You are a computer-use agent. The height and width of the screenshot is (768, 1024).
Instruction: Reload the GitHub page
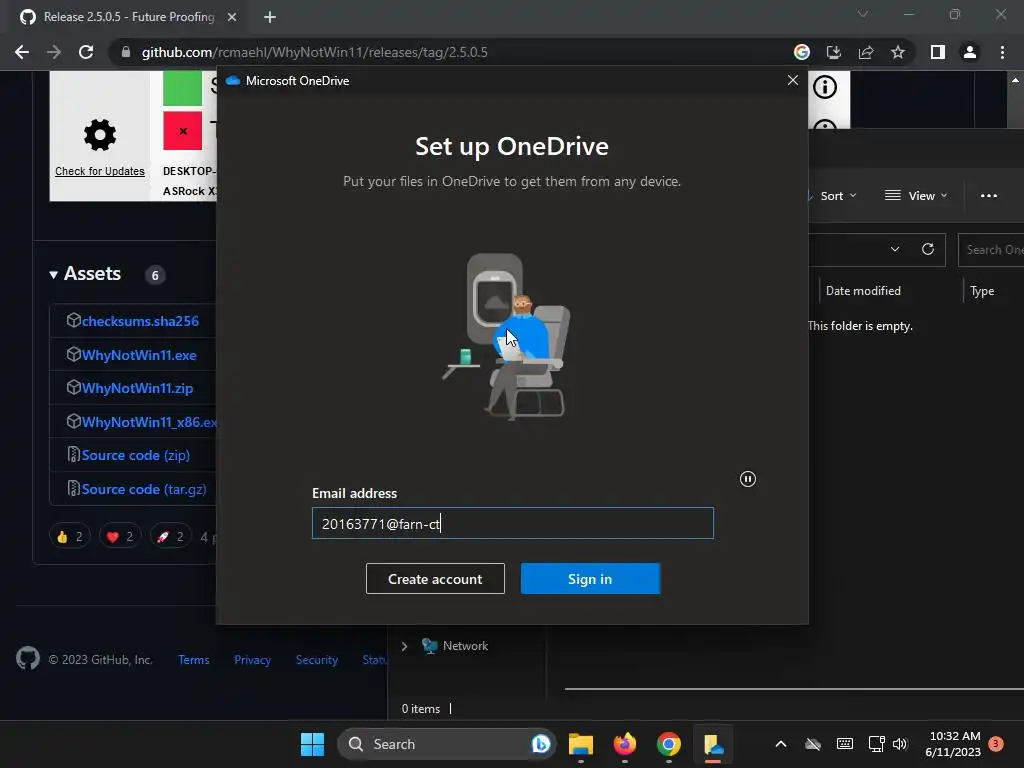click(86, 52)
